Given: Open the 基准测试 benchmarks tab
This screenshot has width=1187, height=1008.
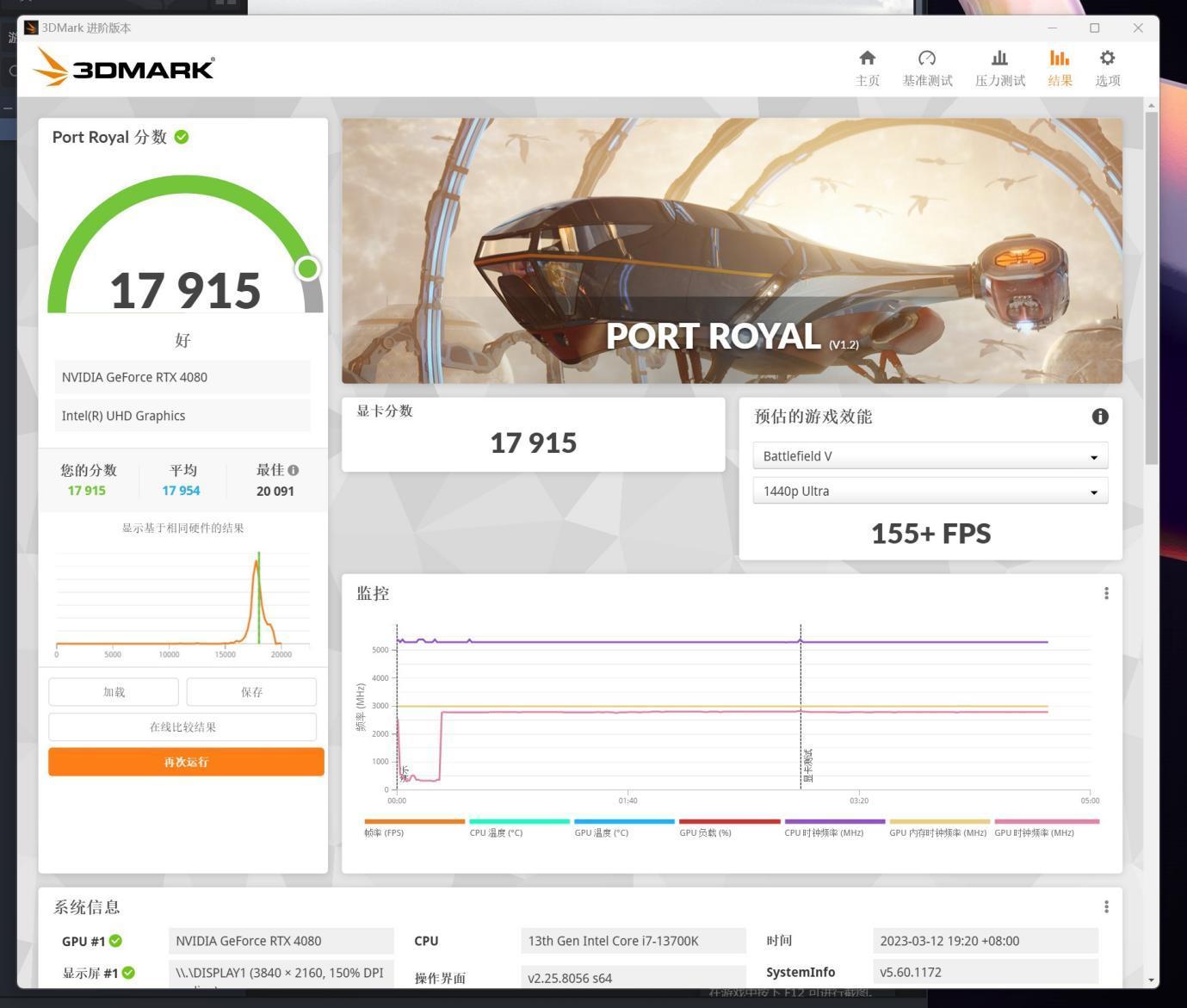Looking at the screenshot, I should pos(927,67).
